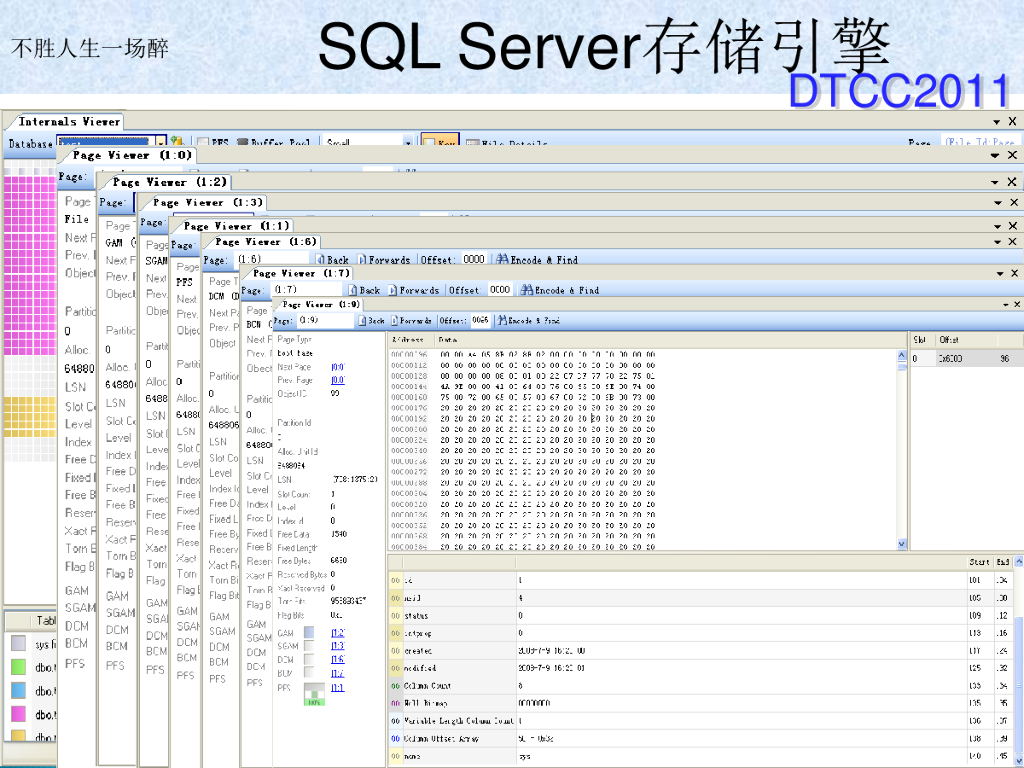The width and height of the screenshot is (1024, 768).
Task: Toggle the PFS checkbox in toolbar
Action: (x=203, y=143)
